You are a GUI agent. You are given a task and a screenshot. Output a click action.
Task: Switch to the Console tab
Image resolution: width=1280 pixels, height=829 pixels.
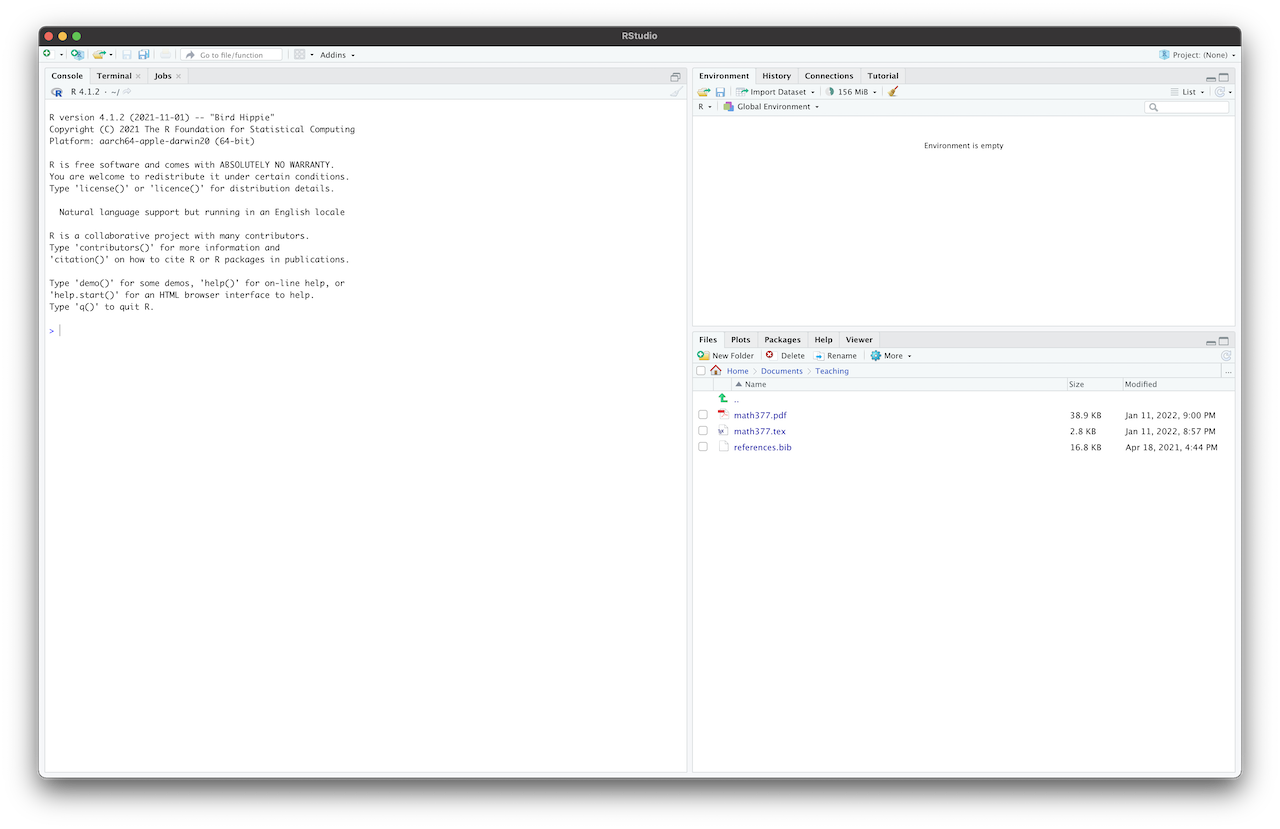pyautogui.click(x=67, y=76)
